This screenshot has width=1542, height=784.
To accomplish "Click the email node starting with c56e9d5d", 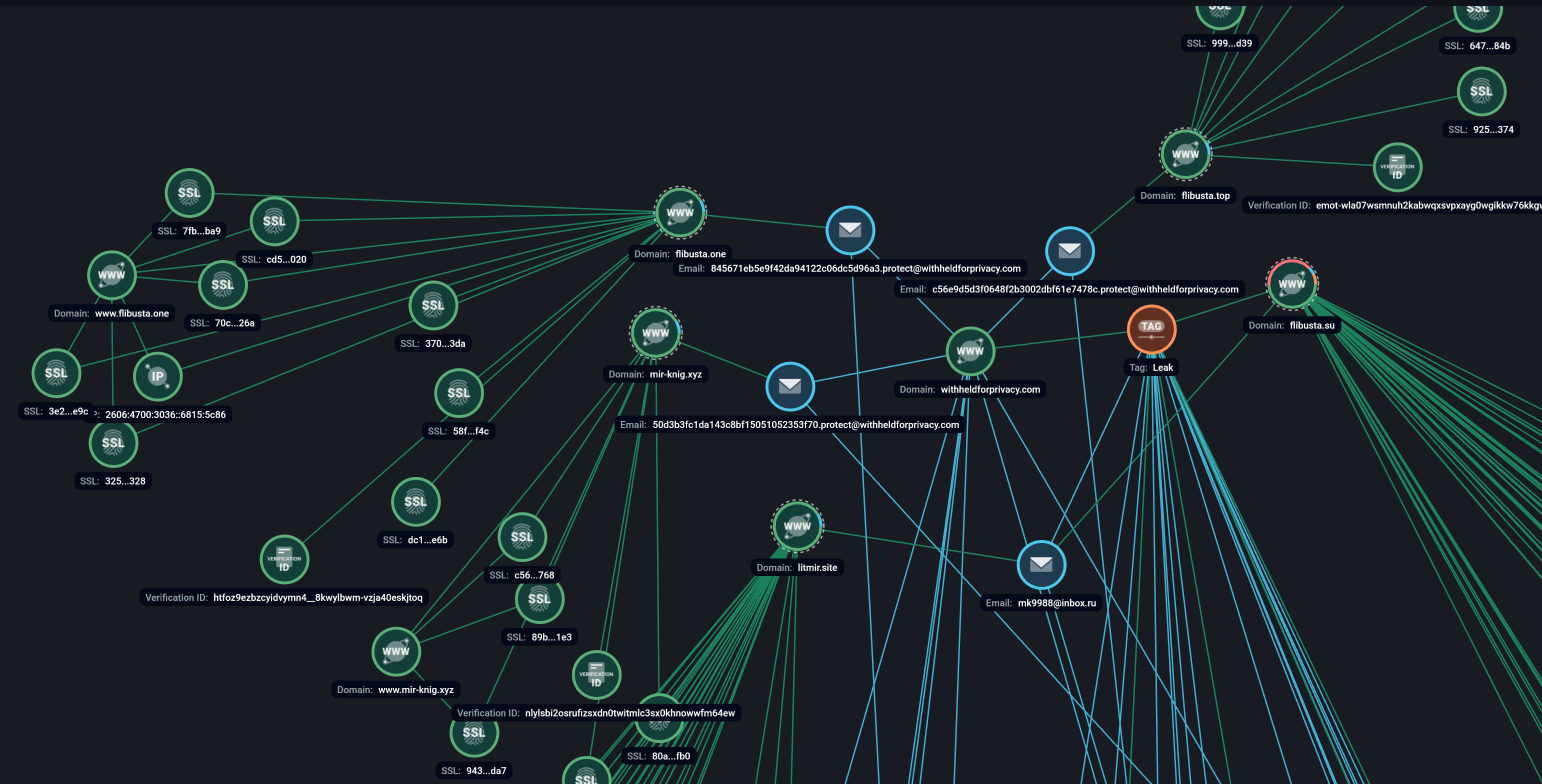I will click(1069, 251).
